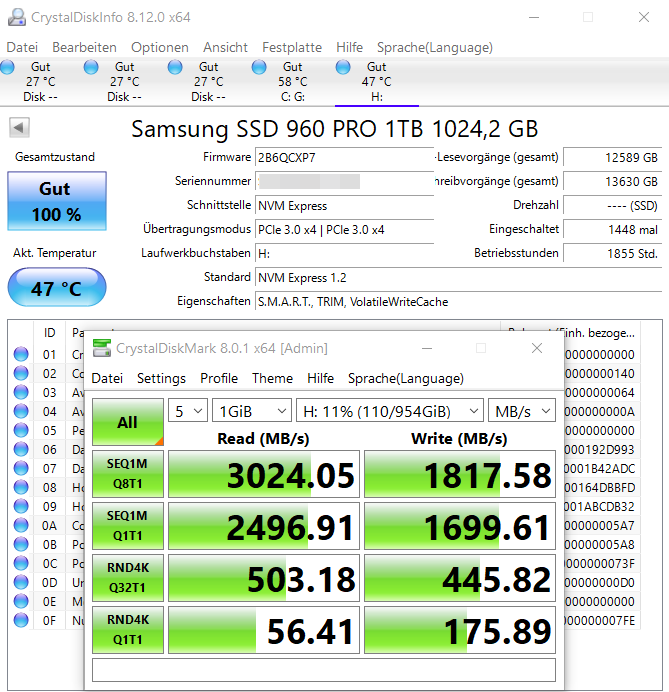This screenshot has height=692, width=669.
Task: Start all benchmarks with the All button
Action: pyautogui.click(x=128, y=422)
